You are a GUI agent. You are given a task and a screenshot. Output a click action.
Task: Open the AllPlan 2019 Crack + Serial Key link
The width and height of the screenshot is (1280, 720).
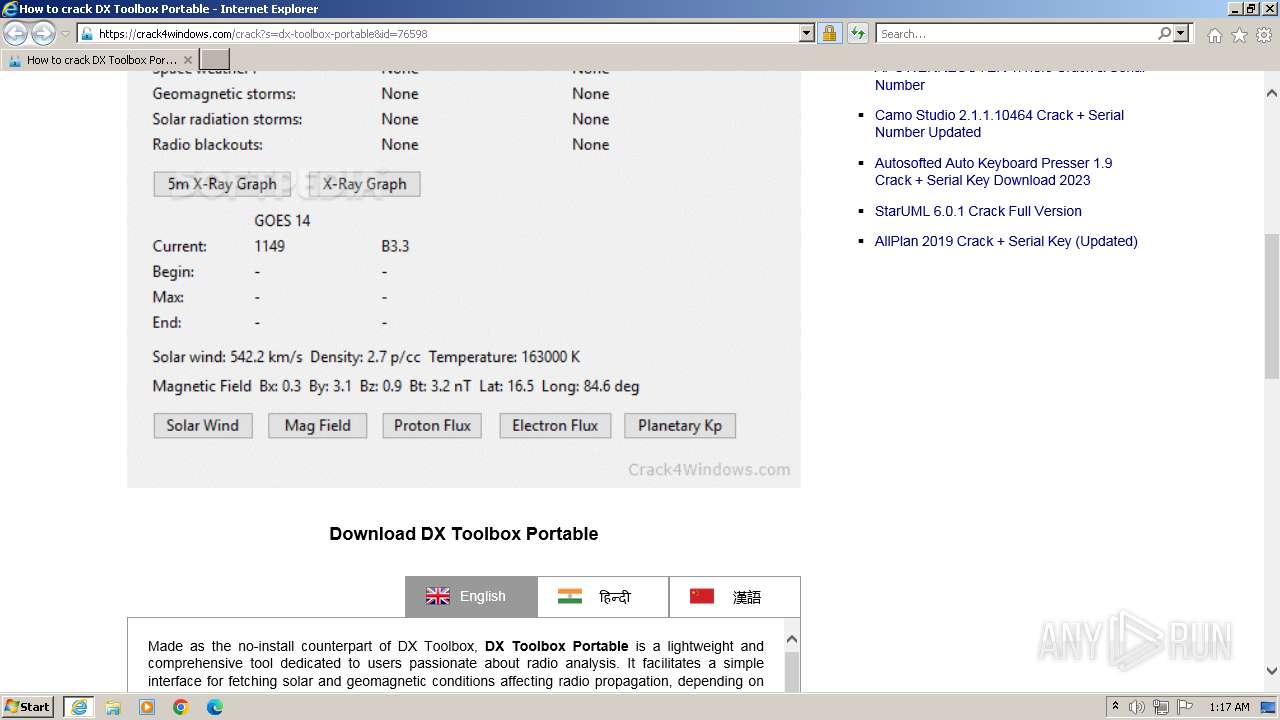1006,241
